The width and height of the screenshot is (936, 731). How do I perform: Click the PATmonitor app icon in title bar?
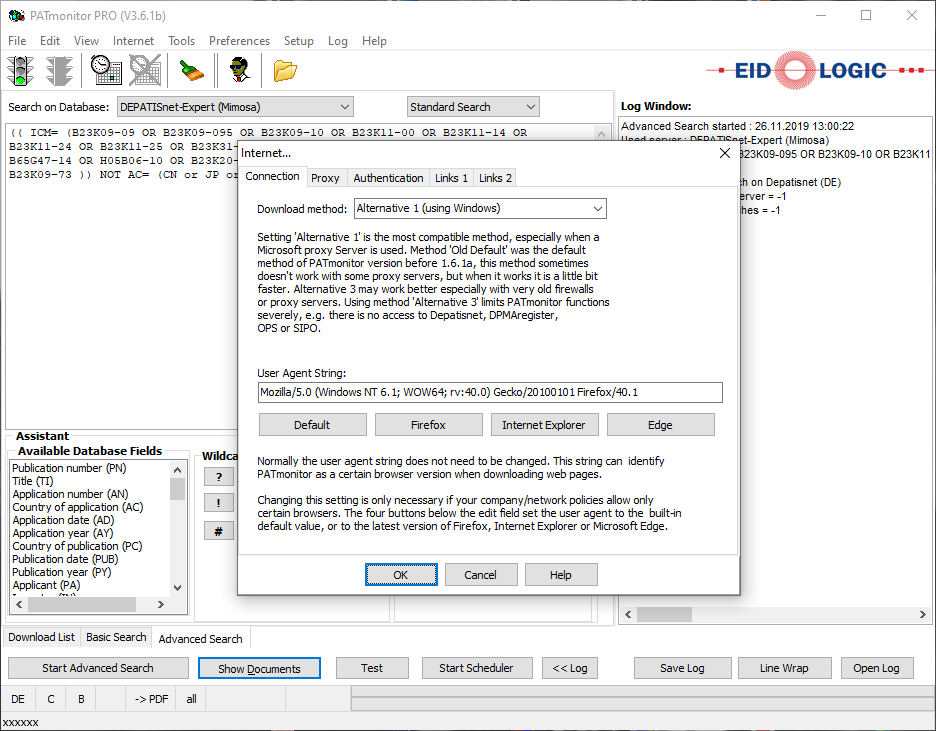click(16, 16)
